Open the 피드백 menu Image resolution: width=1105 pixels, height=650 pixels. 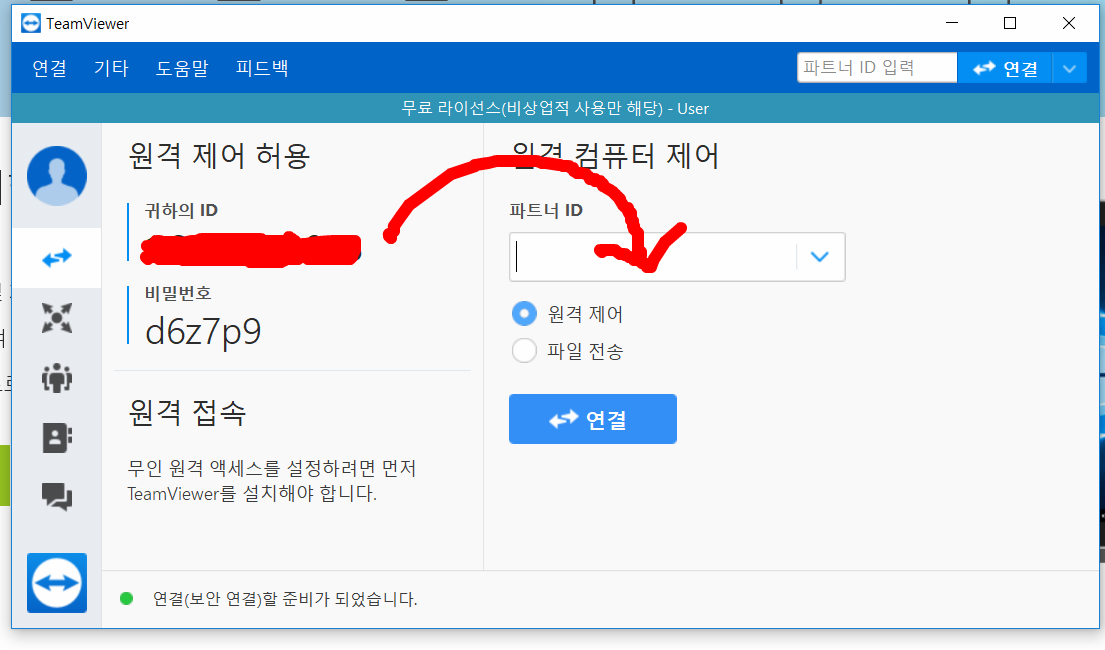click(262, 68)
